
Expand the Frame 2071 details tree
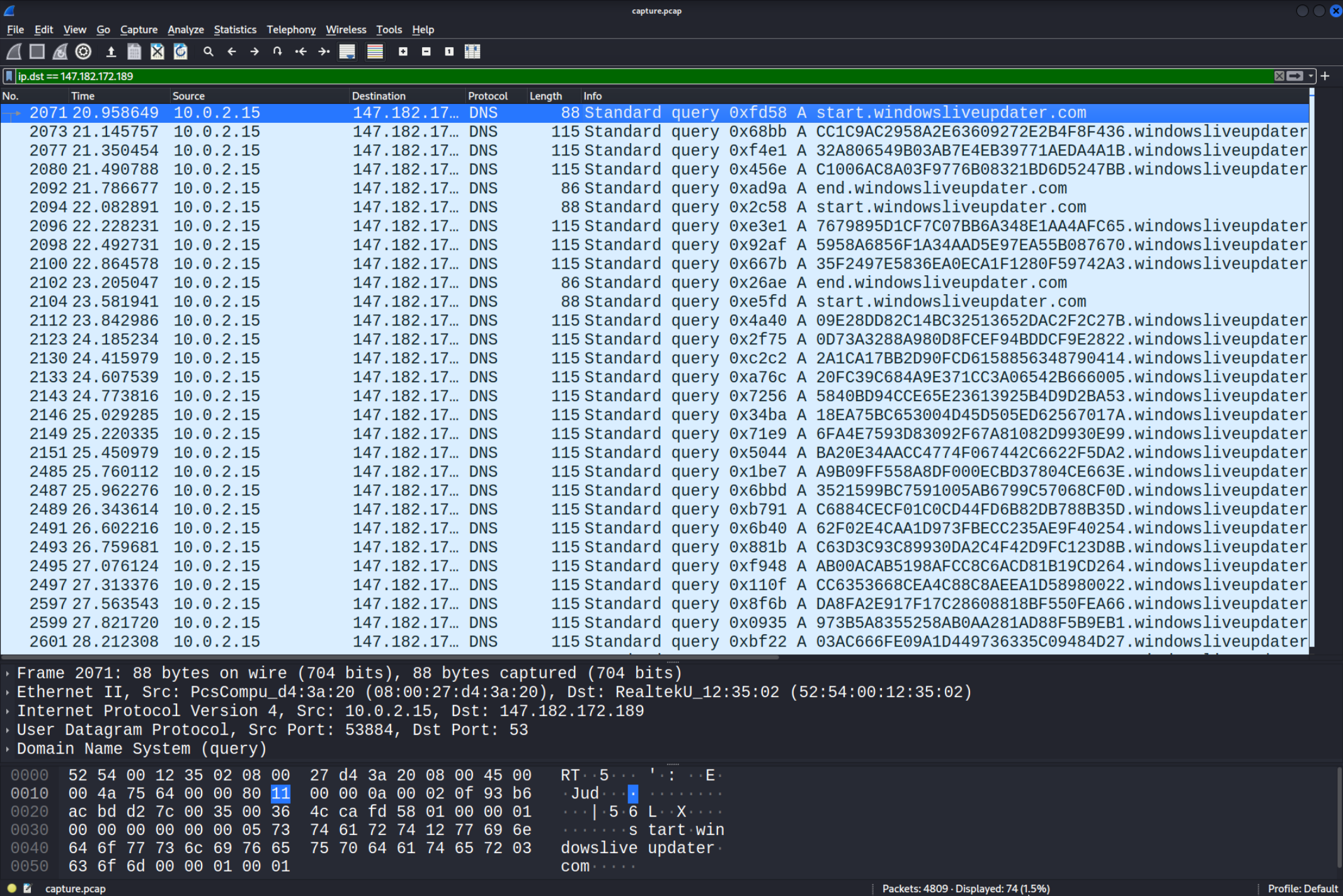(7, 673)
